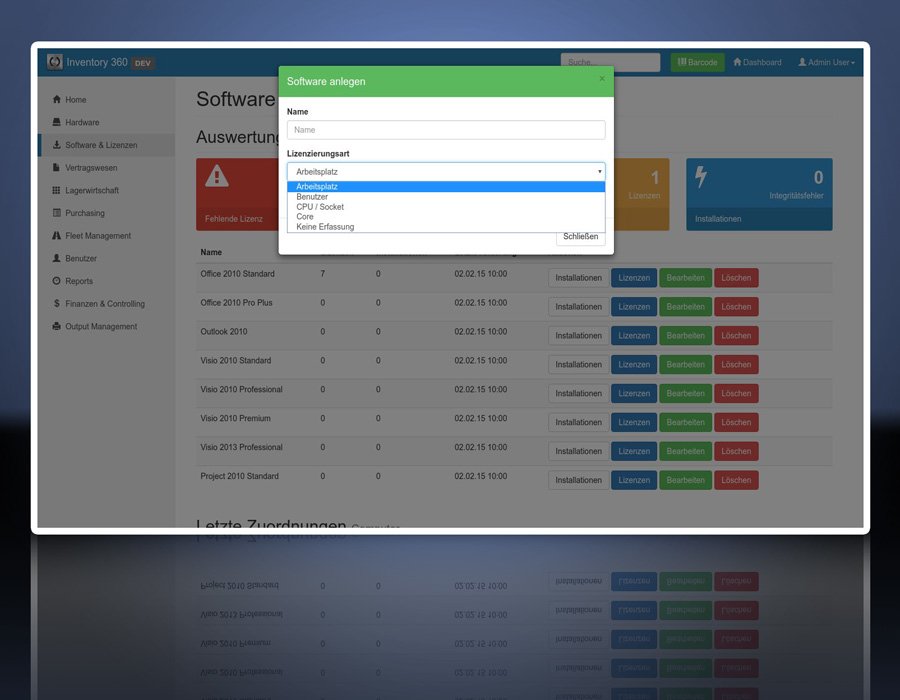This screenshot has width=900, height=700.
Task: Click the Finanzen & Controlling dollar icon
Action: point(56,303)
